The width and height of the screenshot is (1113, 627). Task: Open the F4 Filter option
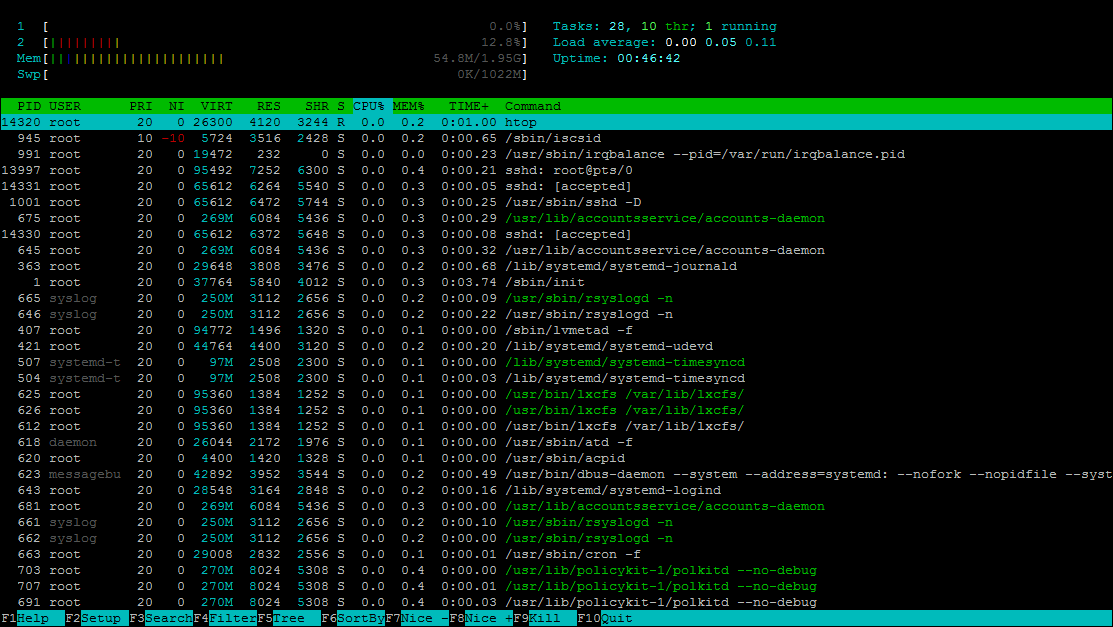[x=225, y=618]
